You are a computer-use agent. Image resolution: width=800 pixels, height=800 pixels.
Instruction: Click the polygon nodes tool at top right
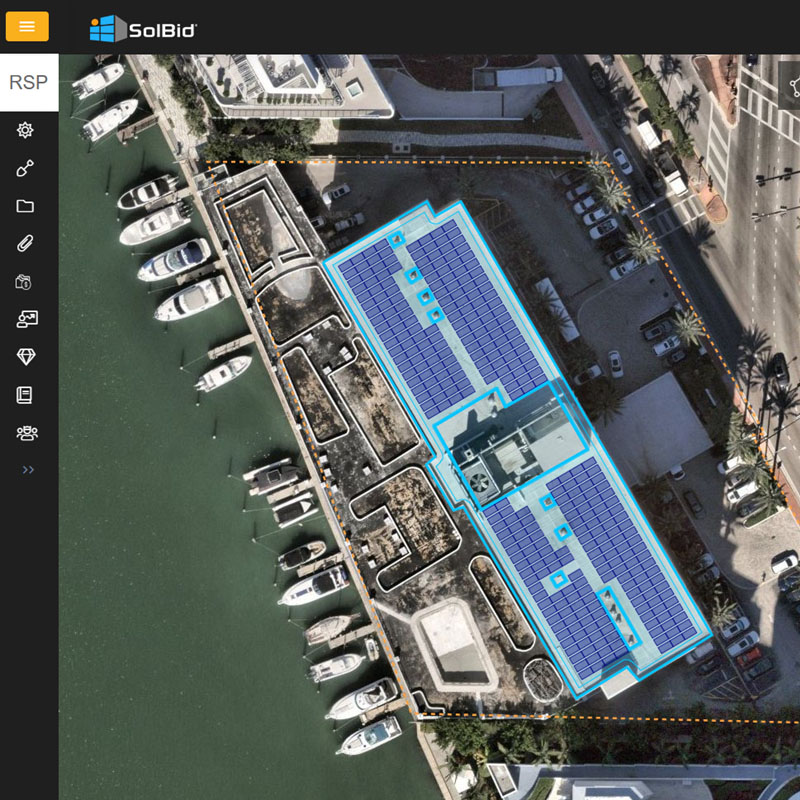point(790,82)
